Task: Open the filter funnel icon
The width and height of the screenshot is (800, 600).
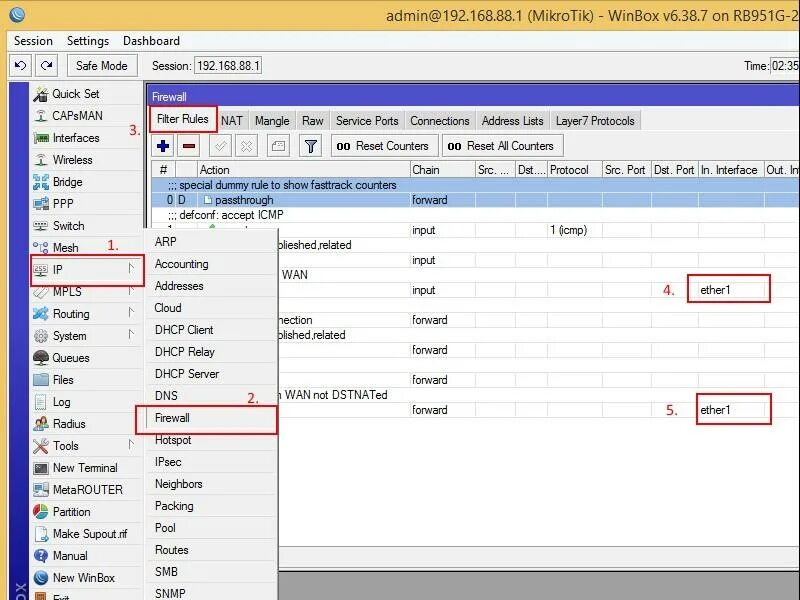Action: pos(310,146)
